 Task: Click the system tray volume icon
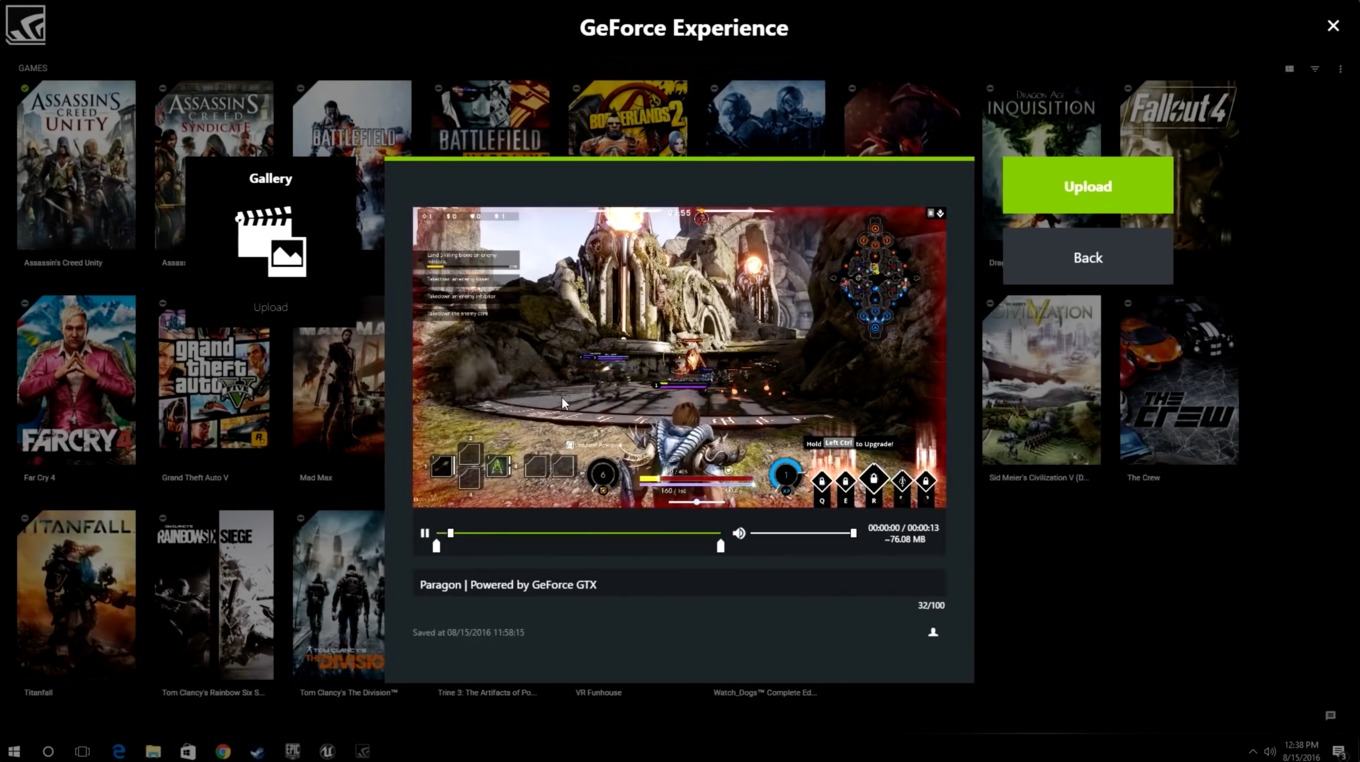point(1269,751)
